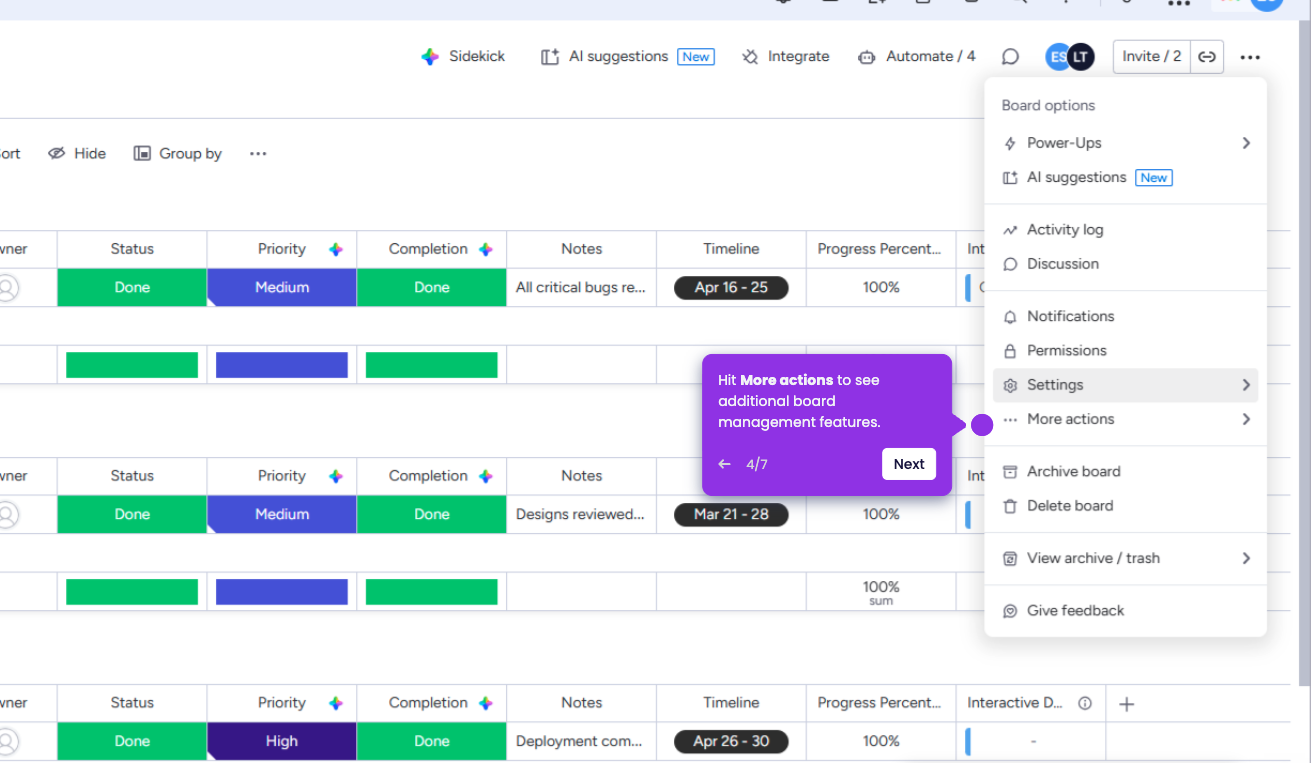Screen dimensions: 1311x763
Task: Click the Apr 26 - 30 timeline pill
Action: (731, 742)
